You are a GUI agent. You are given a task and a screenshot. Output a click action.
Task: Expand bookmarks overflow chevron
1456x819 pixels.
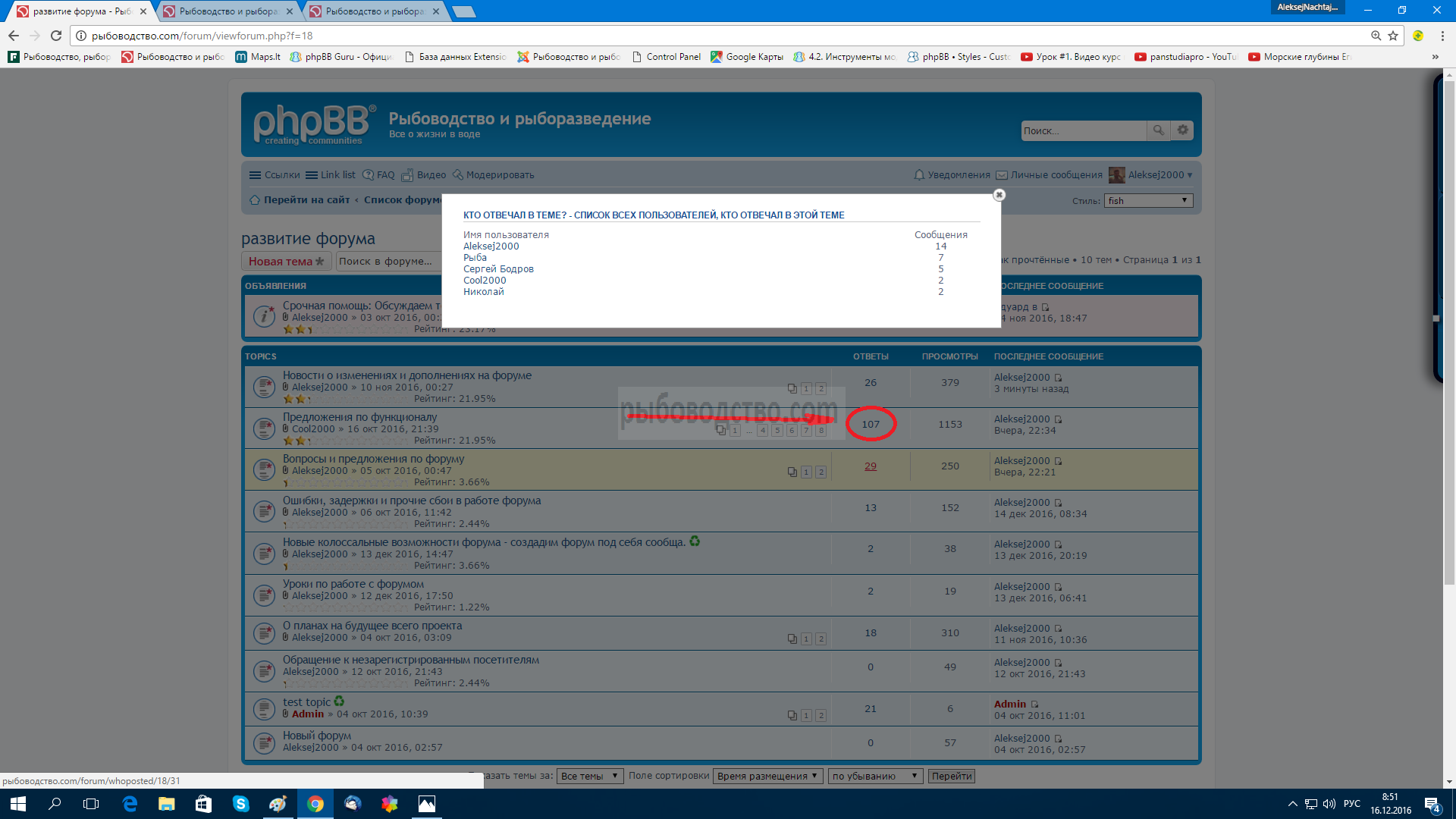pos(1435,57)
